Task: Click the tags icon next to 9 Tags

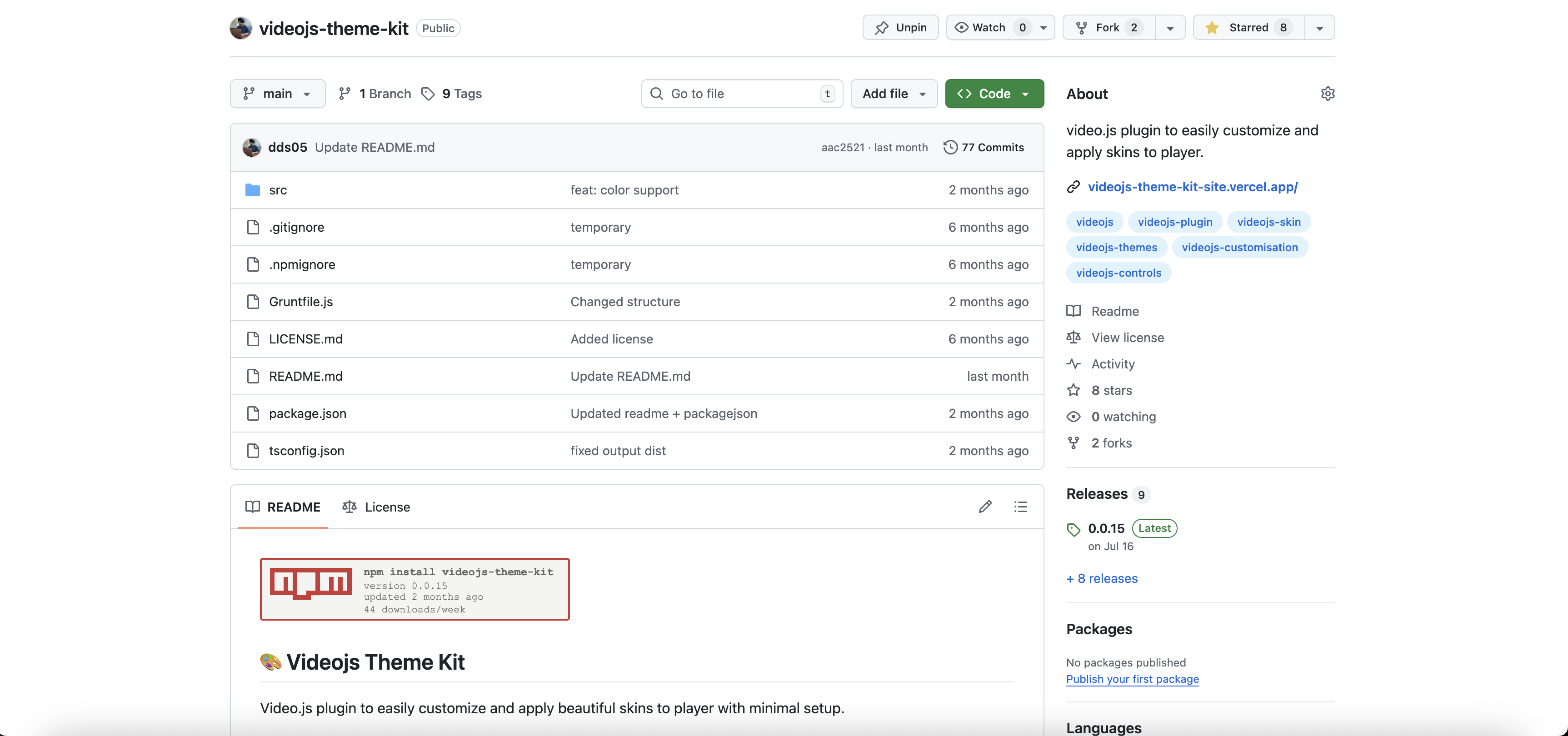Action: tap(428, 94)
